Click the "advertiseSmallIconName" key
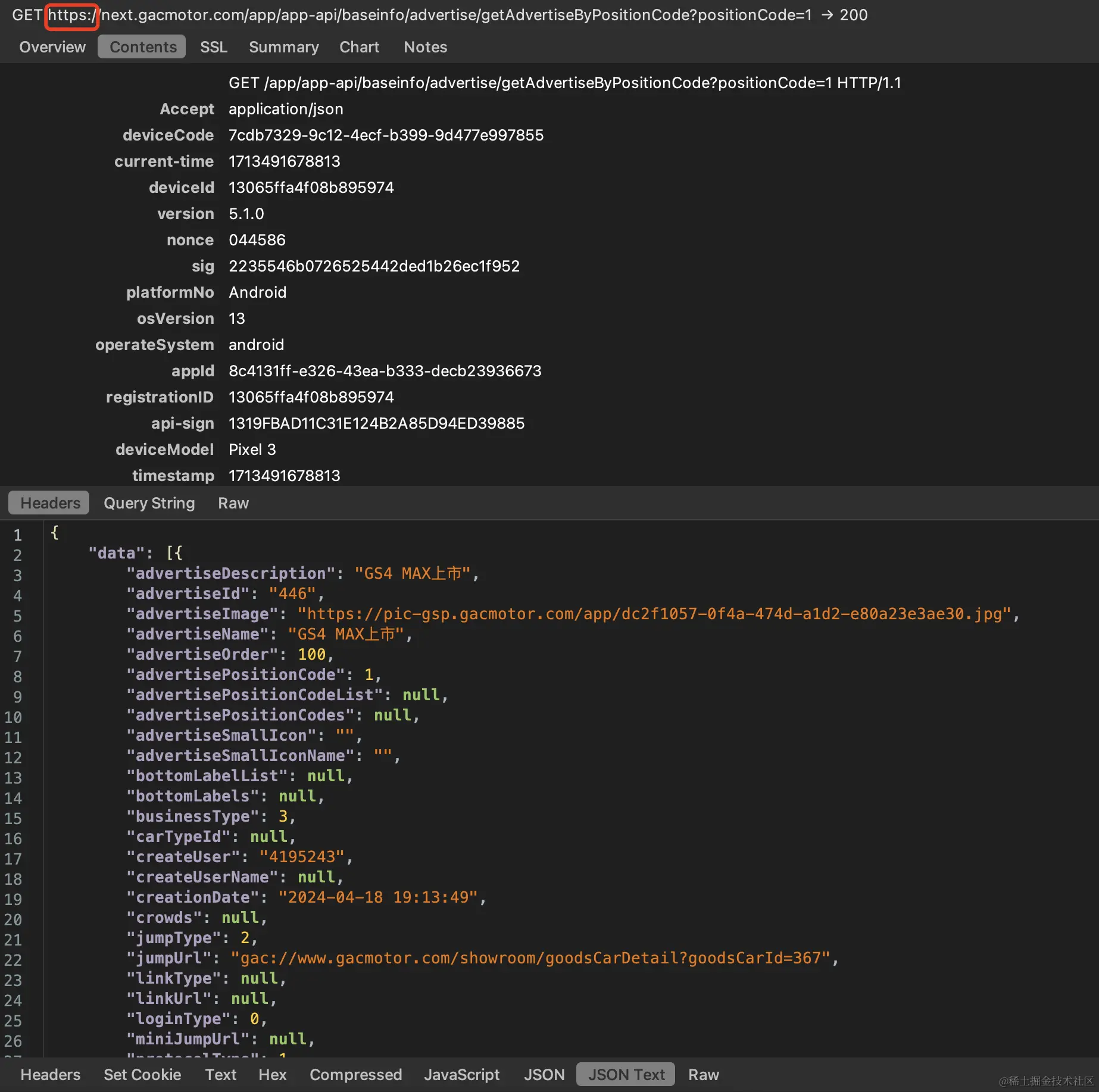The height and width of the screenshot is (1092, 1099). pos(240,756)
